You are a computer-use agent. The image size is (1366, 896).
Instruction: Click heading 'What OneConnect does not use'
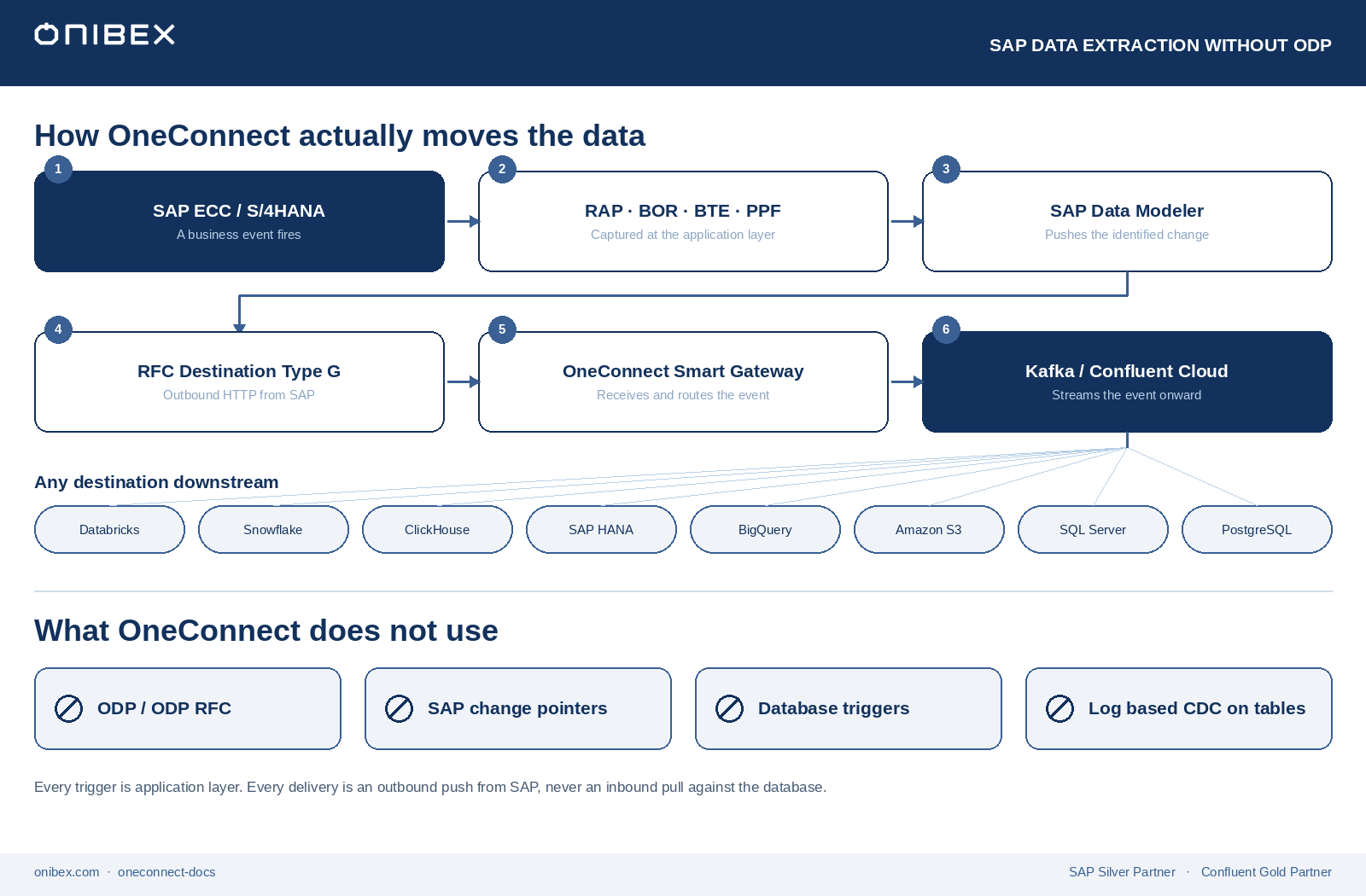(266, 631)
